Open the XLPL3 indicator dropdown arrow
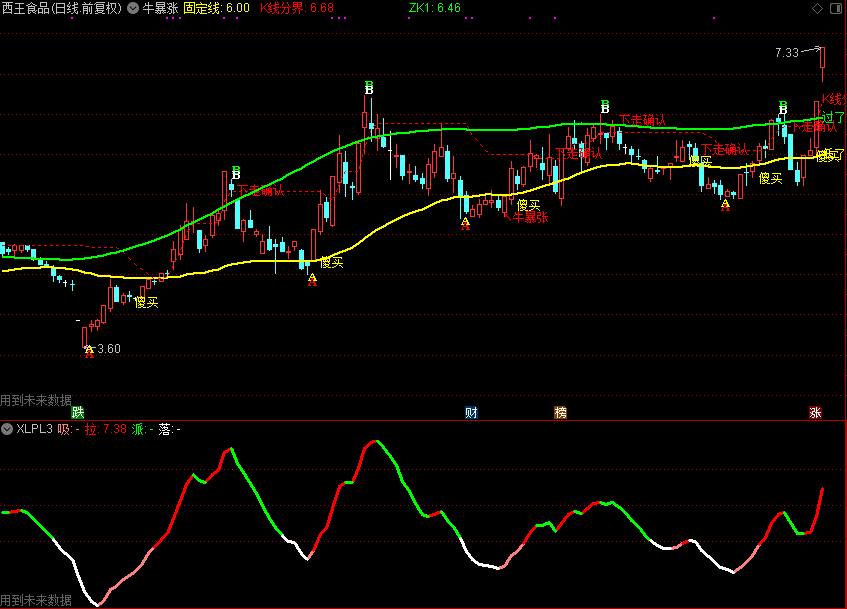The height and width of the screenshot is (609, 847). pos(7,429)
